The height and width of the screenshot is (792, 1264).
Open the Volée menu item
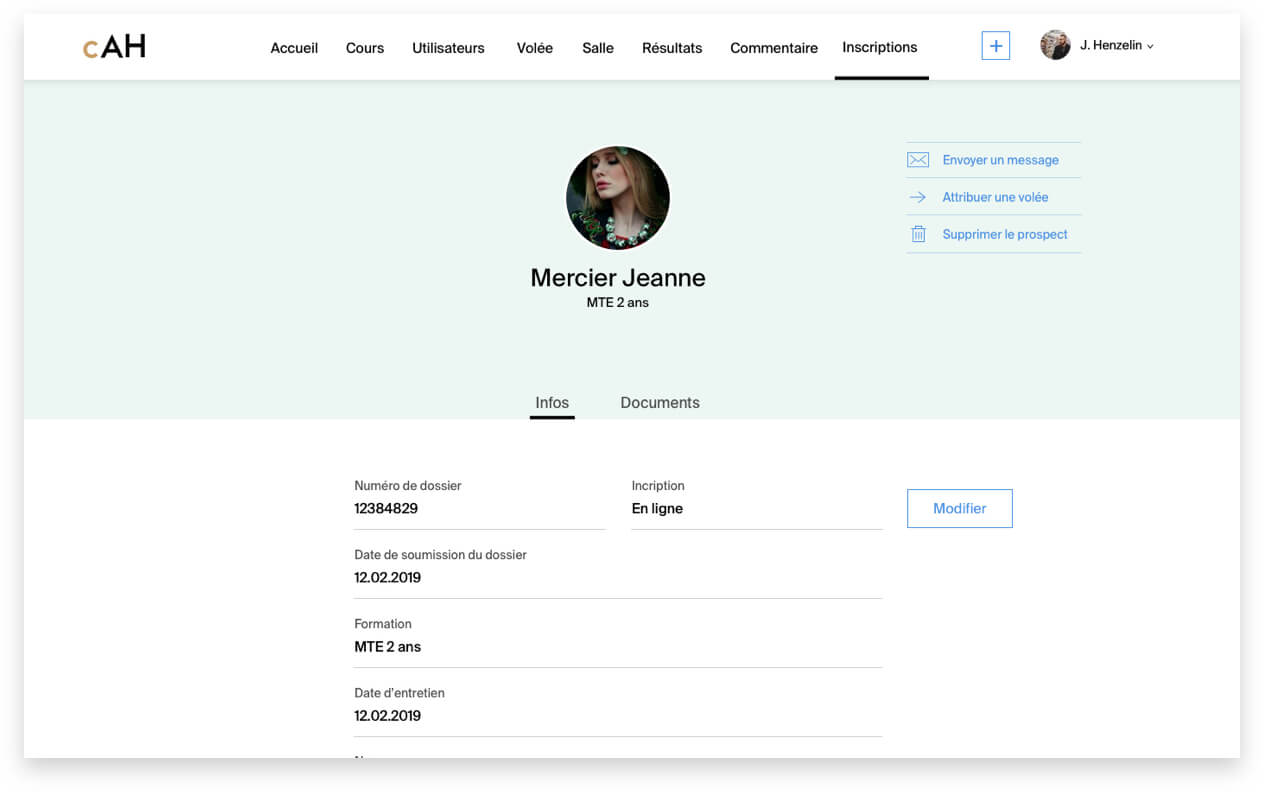tap(535, 48)
